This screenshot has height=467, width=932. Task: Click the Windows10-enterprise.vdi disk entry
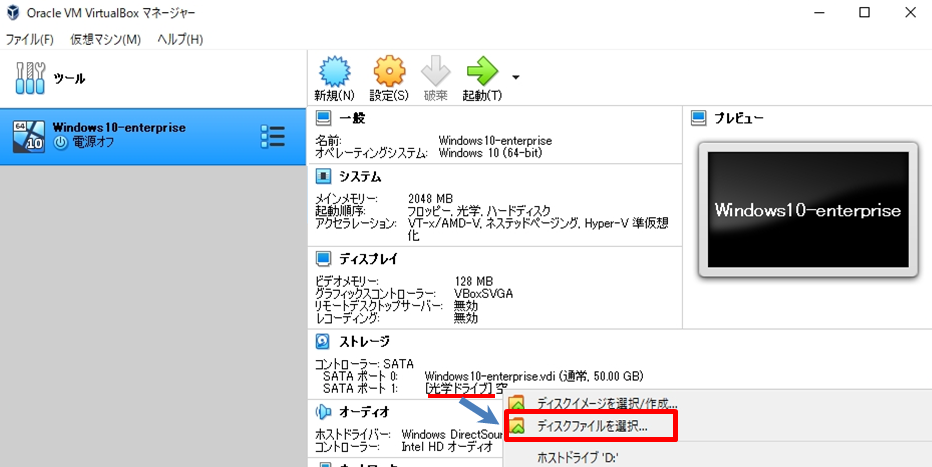click(x=534, y=376)
